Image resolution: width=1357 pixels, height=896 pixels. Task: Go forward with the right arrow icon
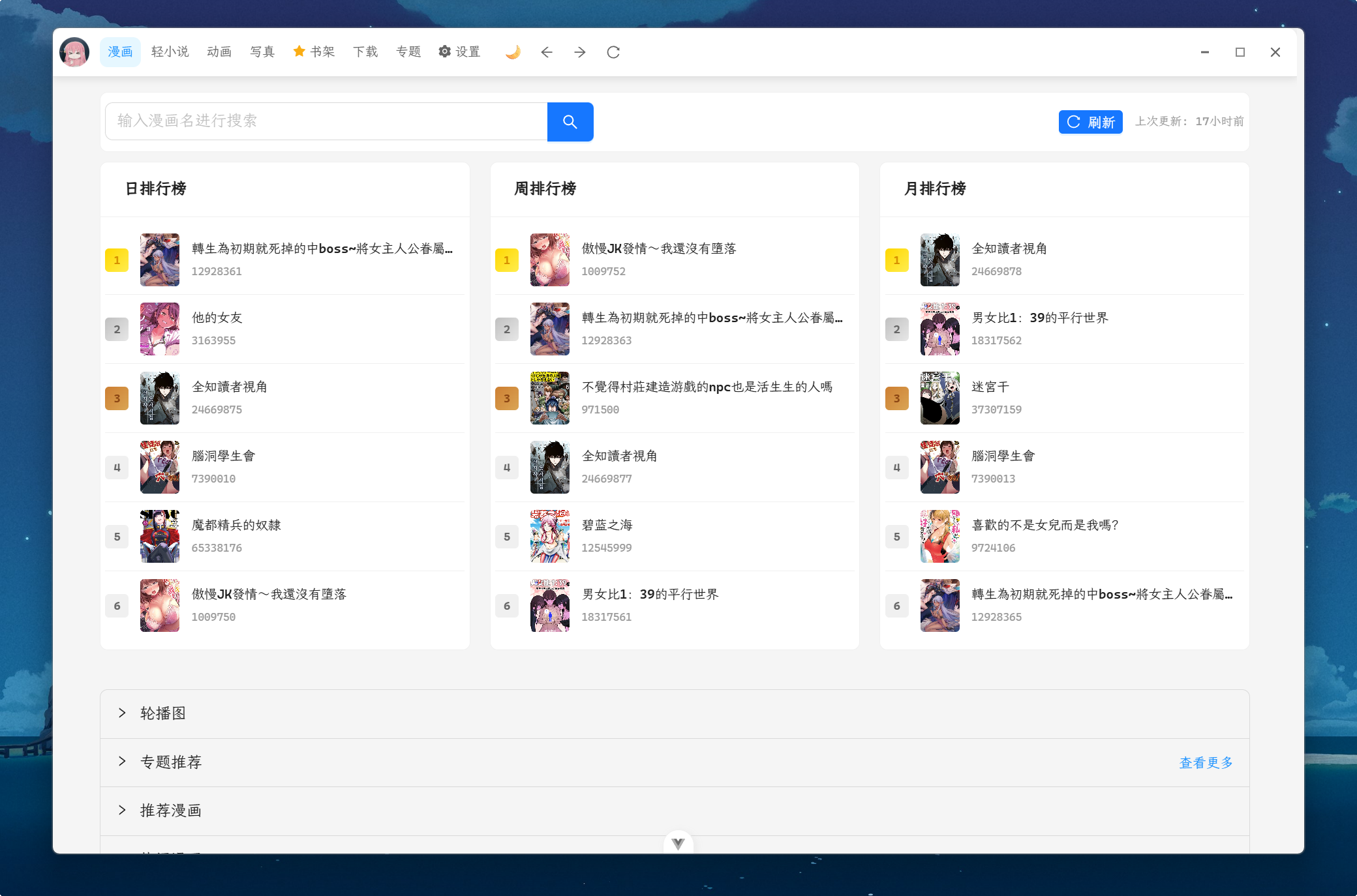click(x=580, y=52)
